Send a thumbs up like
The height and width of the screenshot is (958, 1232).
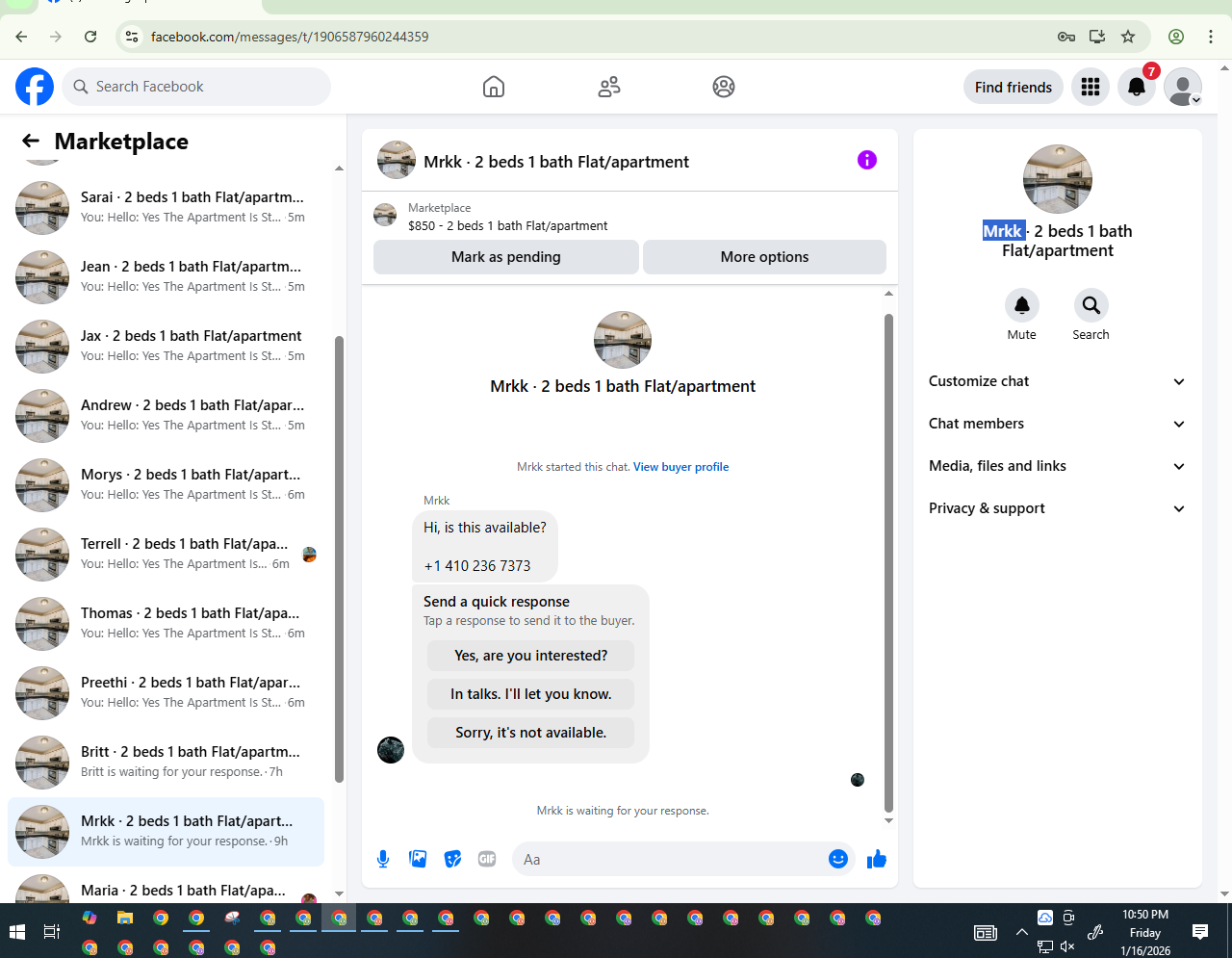[x=876, y=859]
